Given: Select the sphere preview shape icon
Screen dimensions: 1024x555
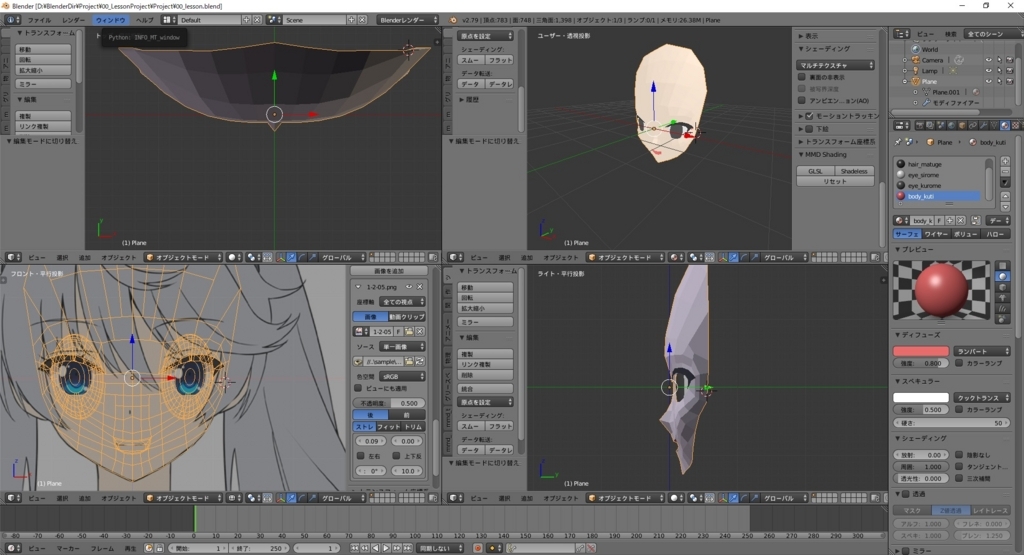Looking at the screenshot, I should tap(1003, 277).
